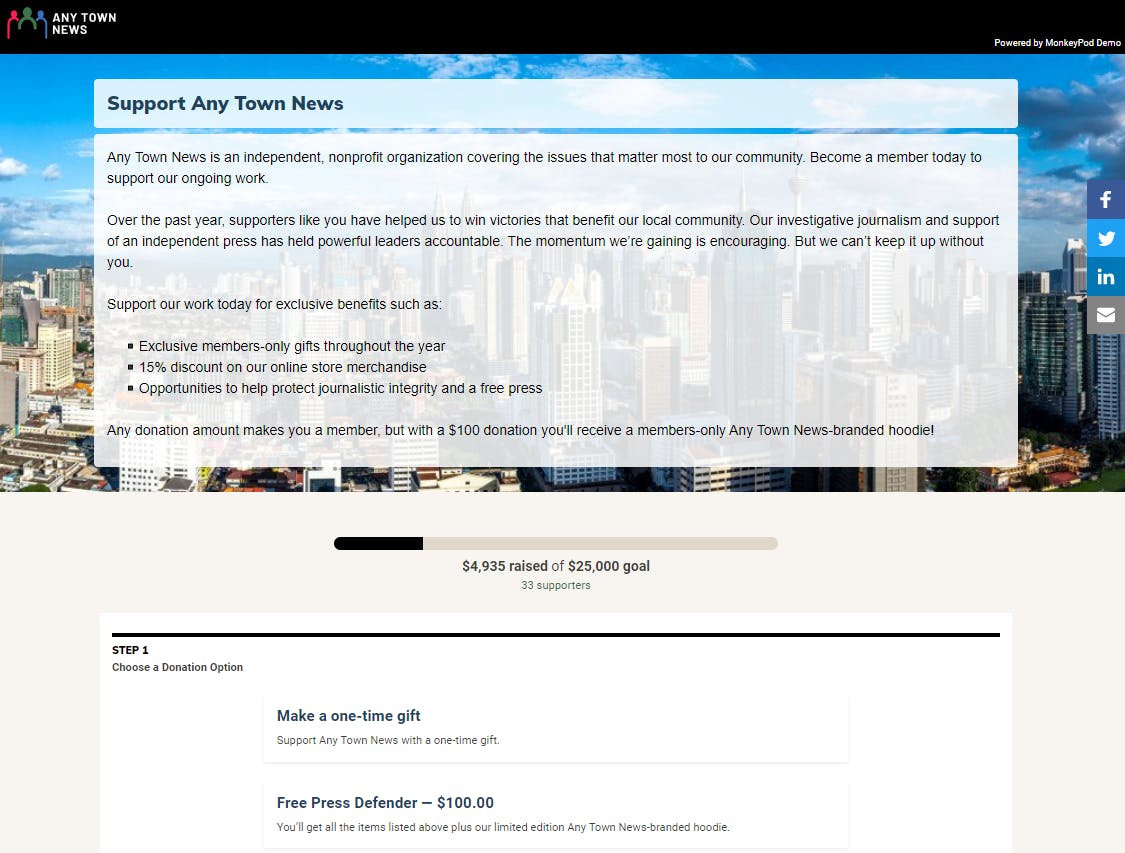Click the fundraising progress bar

555,543
